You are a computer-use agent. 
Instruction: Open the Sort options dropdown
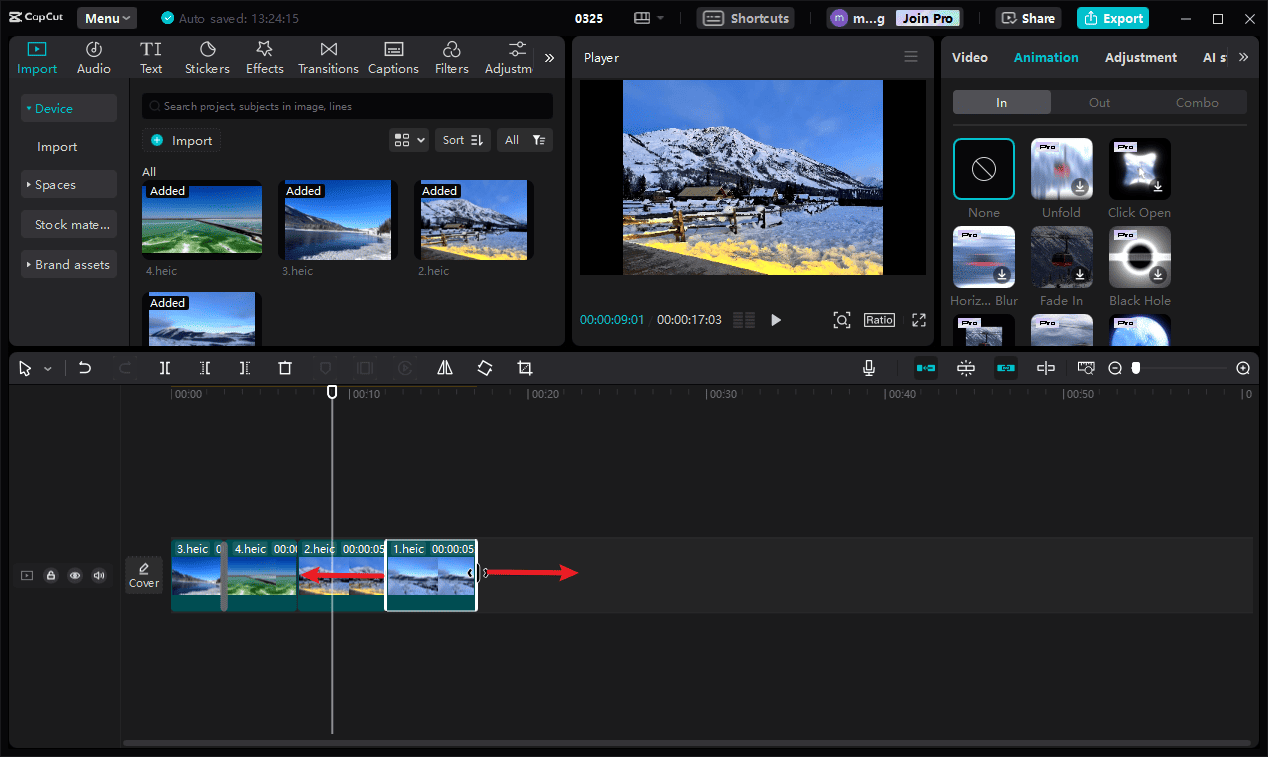pos(462,140)
